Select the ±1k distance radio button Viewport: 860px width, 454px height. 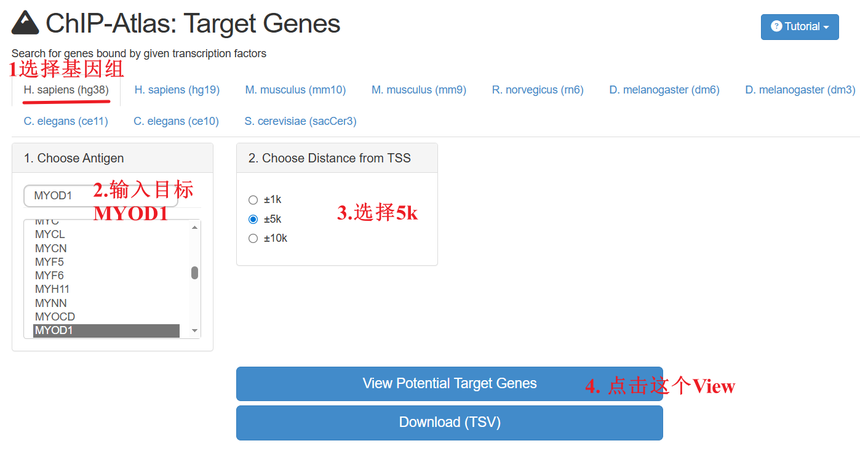coord(253,200)
